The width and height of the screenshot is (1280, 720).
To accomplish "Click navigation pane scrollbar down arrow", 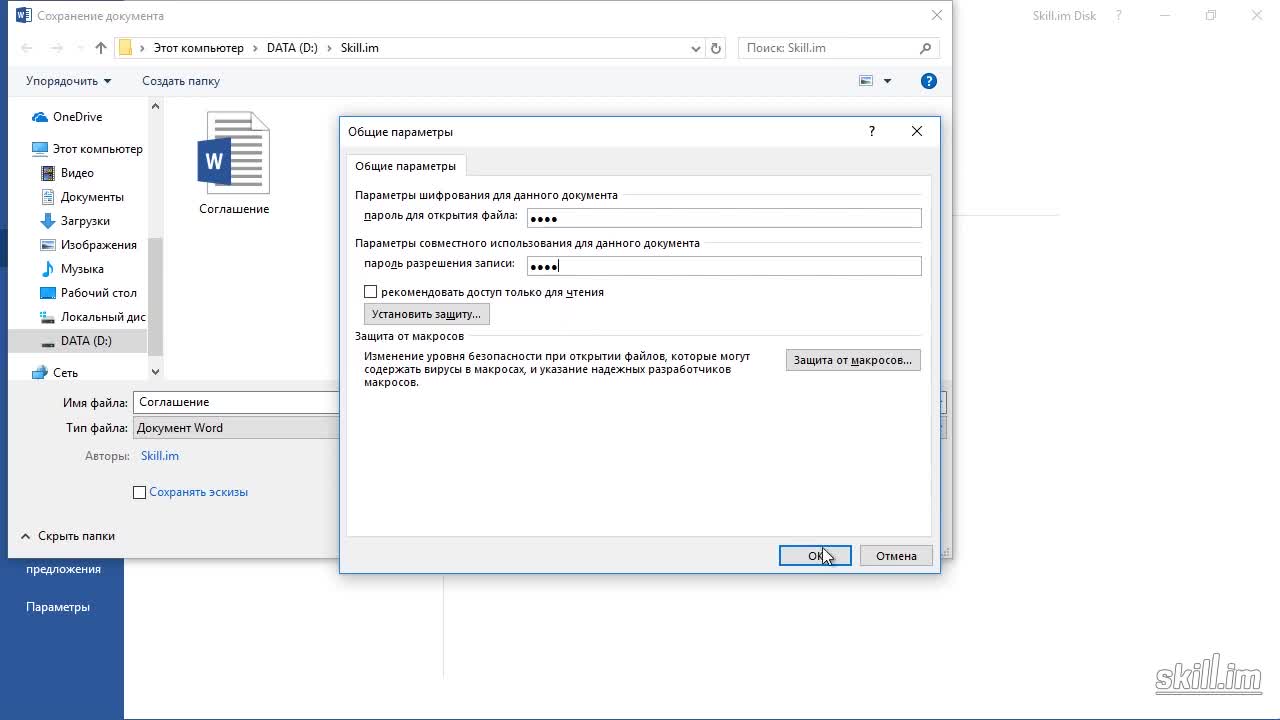I will (x=155, y=371).
